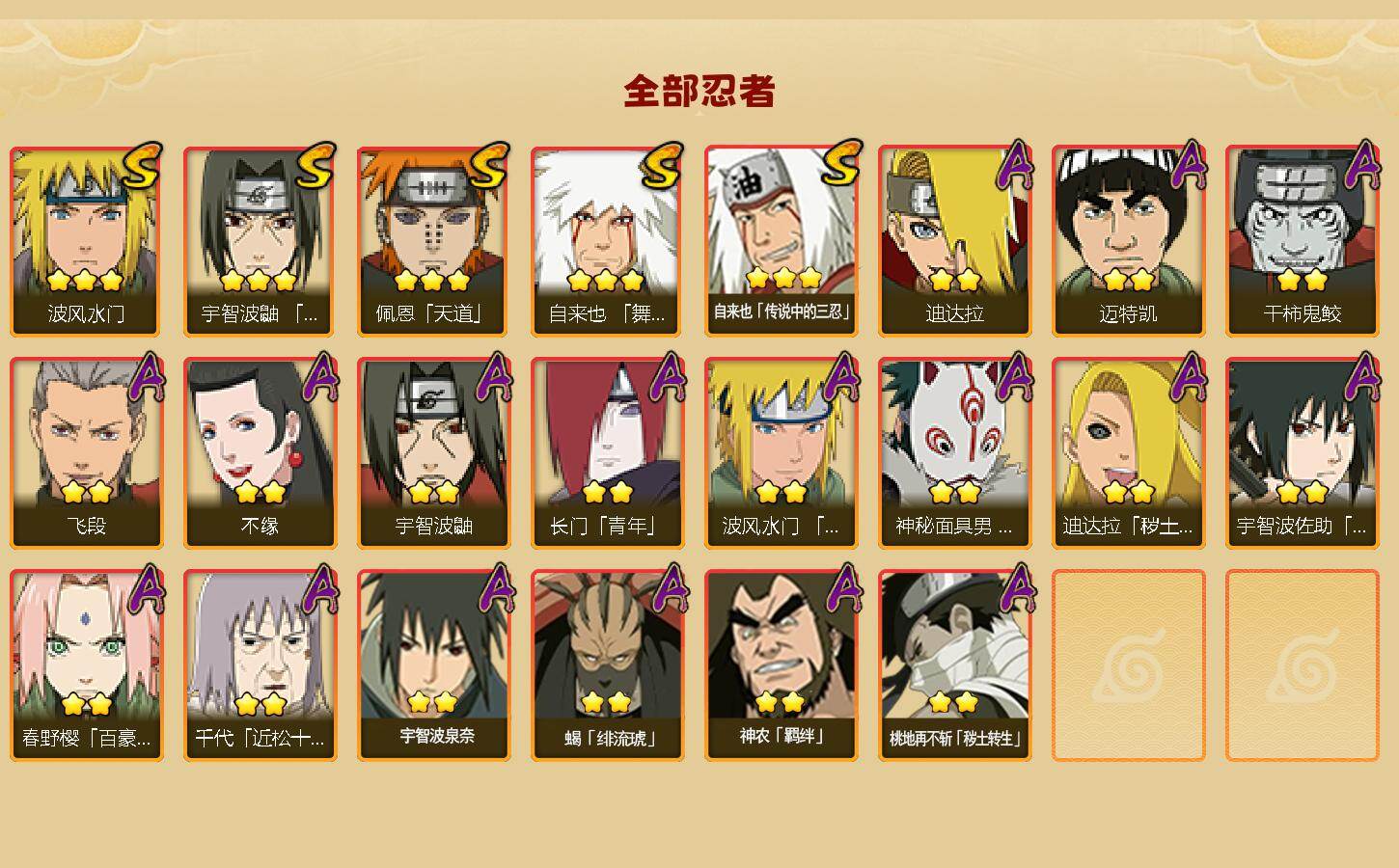Click the A rank badge on 千代 card
Screen dimensions: 1399x868
tap(320, 589)
